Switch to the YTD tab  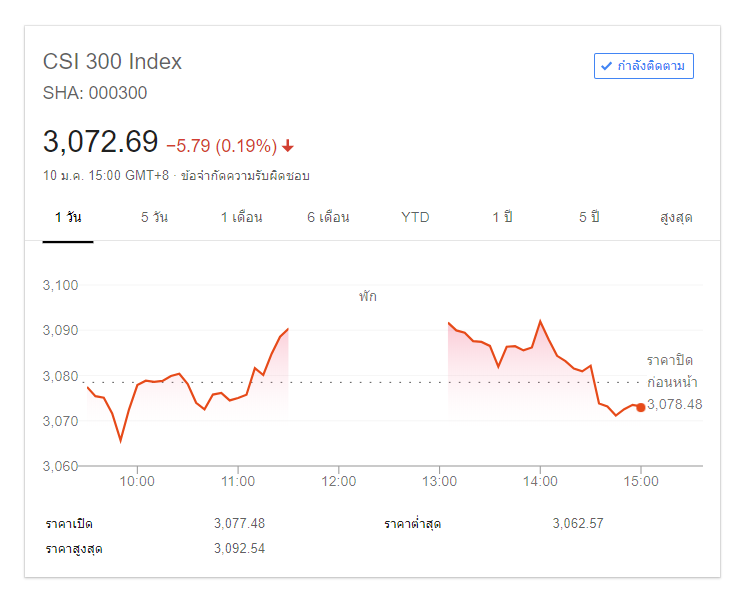point(415,217)
